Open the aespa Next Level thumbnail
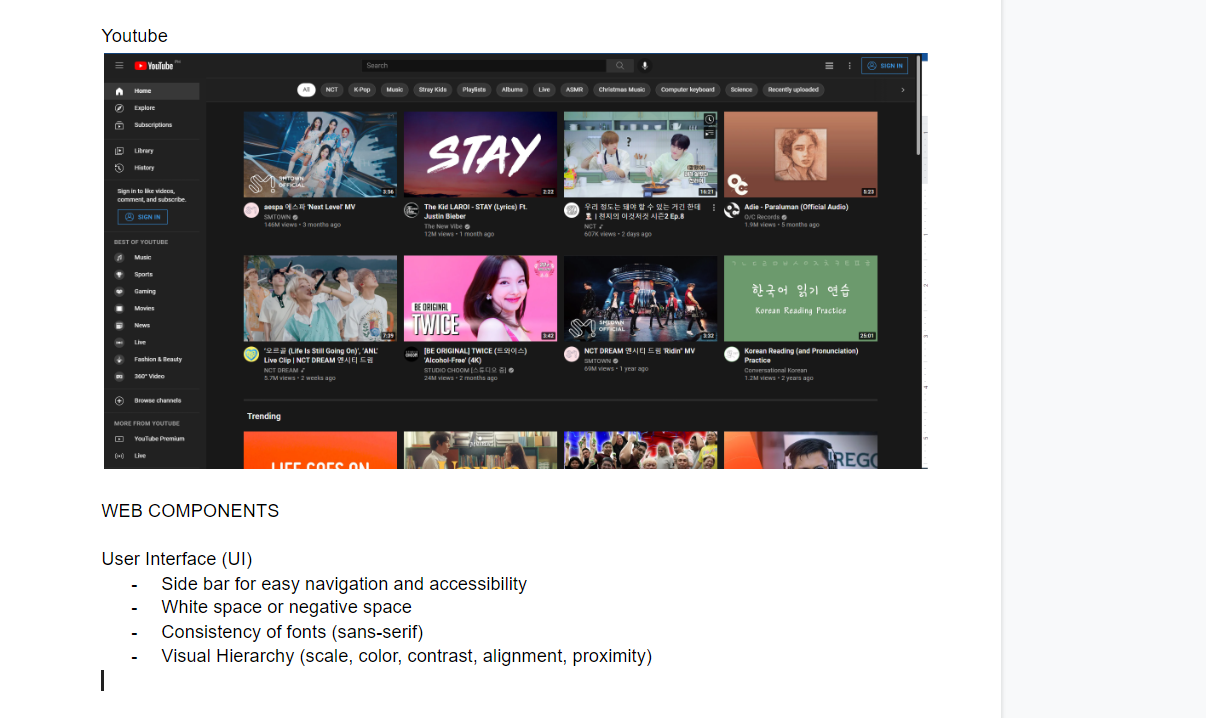Screen dimensions: 1206x718 (320, 154)
